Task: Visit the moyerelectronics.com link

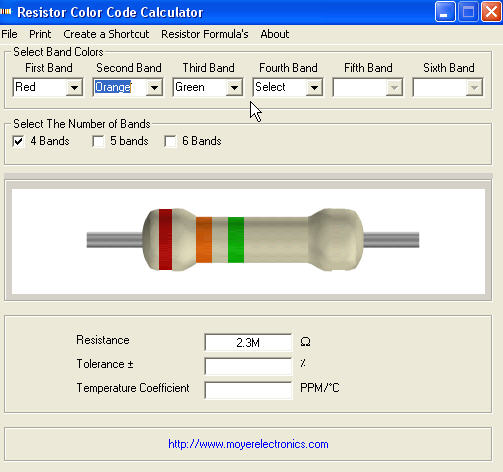Action: coord(248,444)
